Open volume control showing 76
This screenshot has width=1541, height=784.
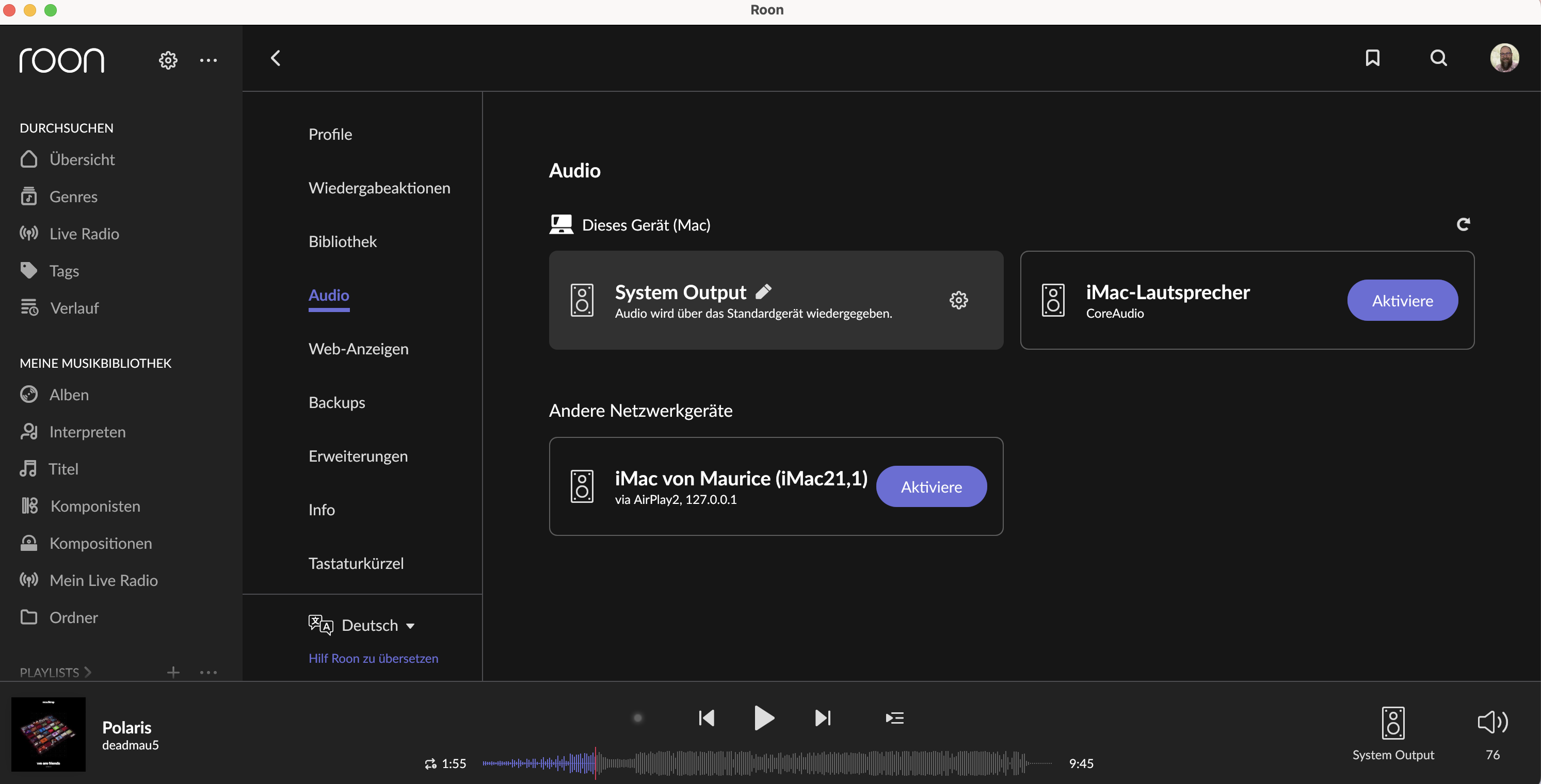click(x=1492, y=733)
